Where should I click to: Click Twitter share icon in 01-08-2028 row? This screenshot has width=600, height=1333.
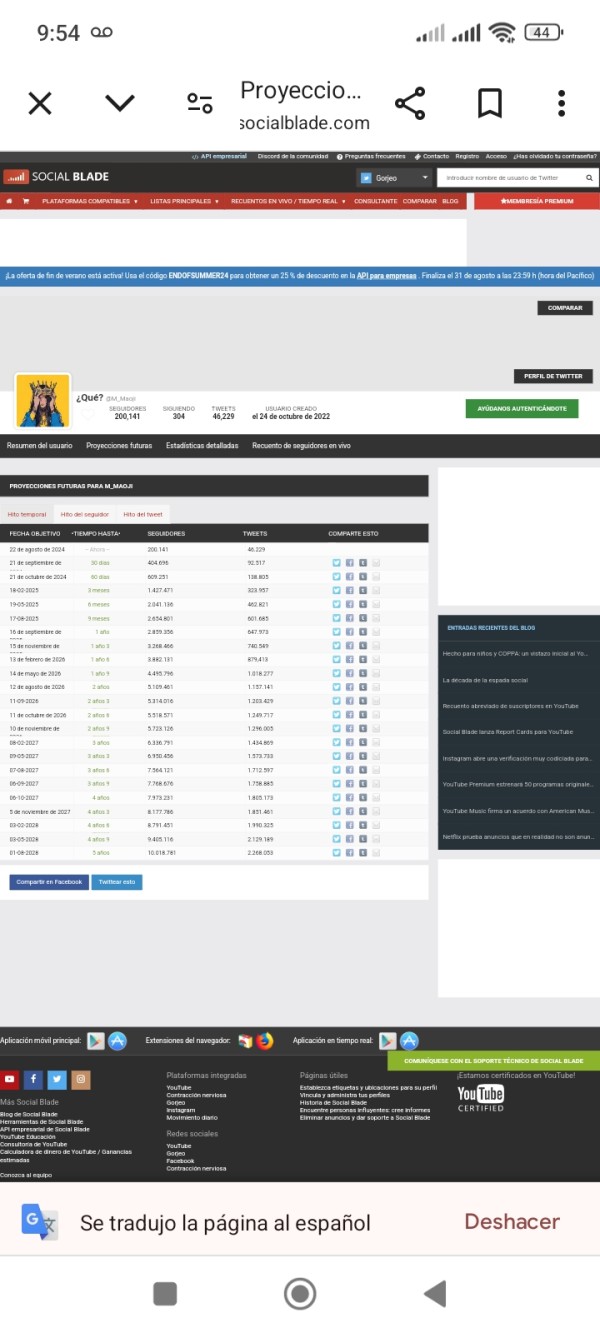pos(337,853)
